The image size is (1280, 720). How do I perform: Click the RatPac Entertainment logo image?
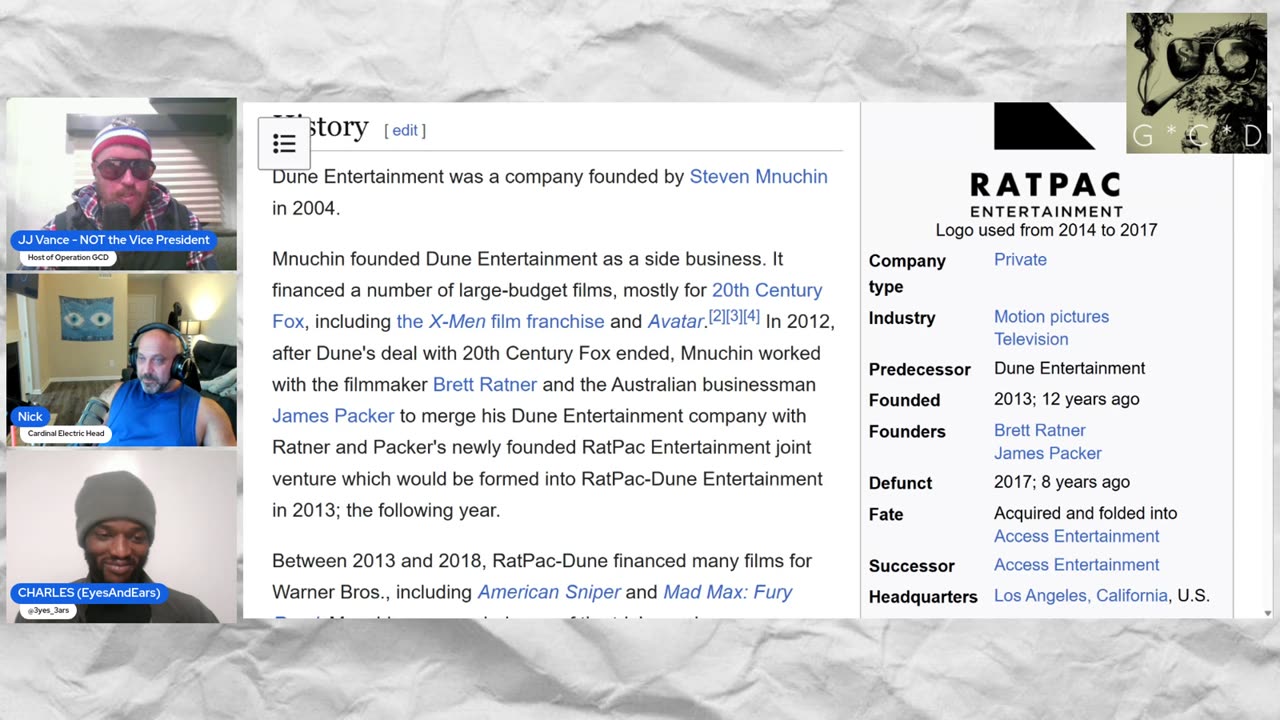pos(1046,160)
